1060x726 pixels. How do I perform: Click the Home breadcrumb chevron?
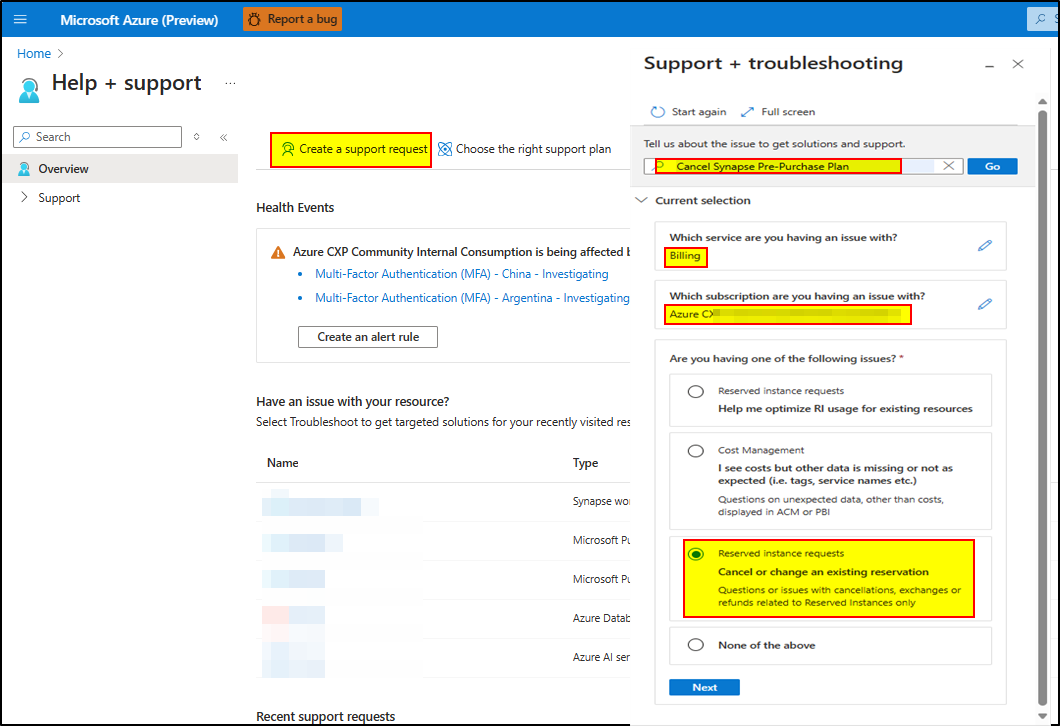coord(60,53)
